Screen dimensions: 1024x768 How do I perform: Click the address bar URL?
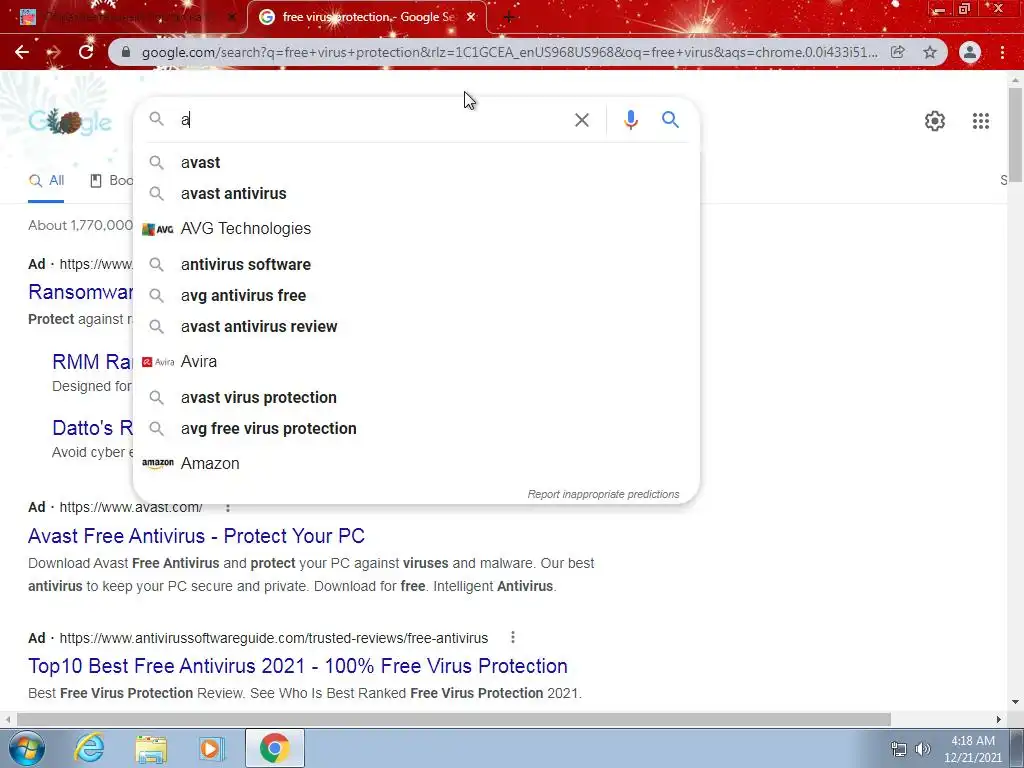pyautogui.click(x=509, y=52)
